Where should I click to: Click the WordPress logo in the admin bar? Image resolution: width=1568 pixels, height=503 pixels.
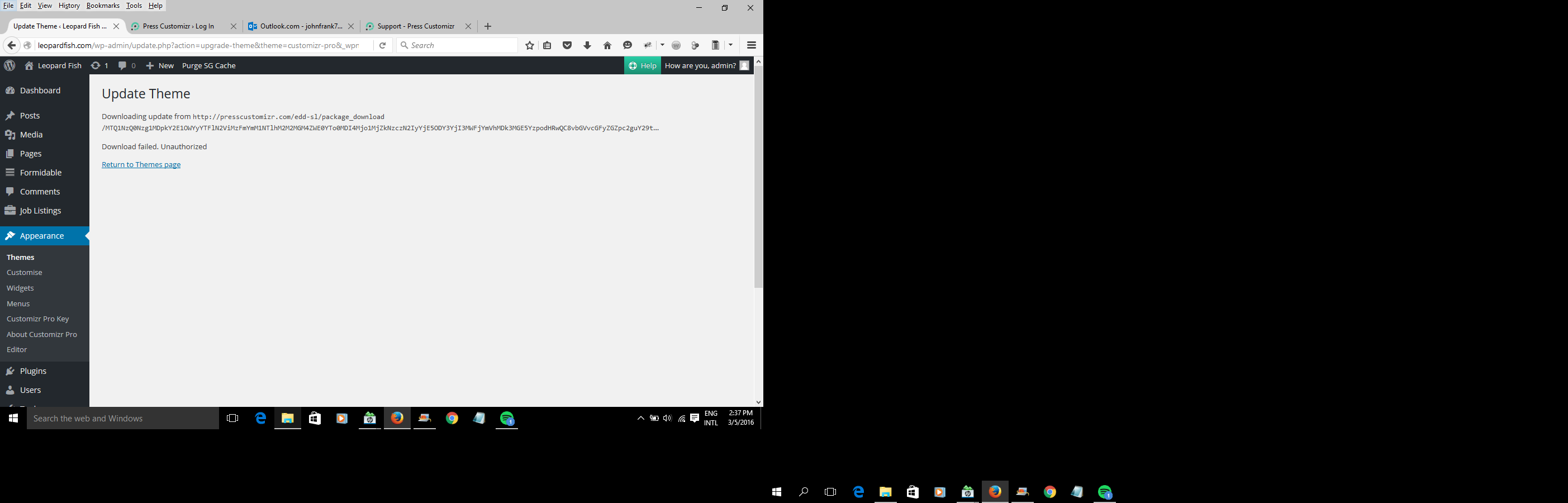pyautogui.click(x=9, y=65)
